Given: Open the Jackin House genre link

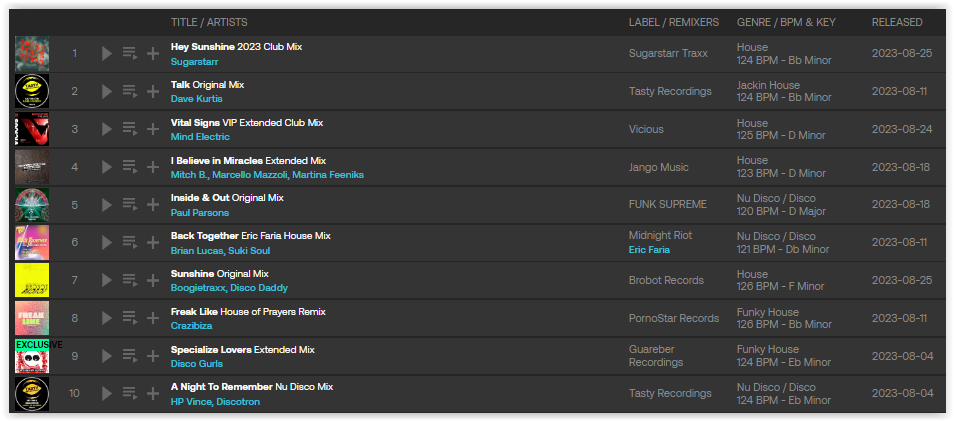Looking at the screenshot, I should click(x=768, y=85).
